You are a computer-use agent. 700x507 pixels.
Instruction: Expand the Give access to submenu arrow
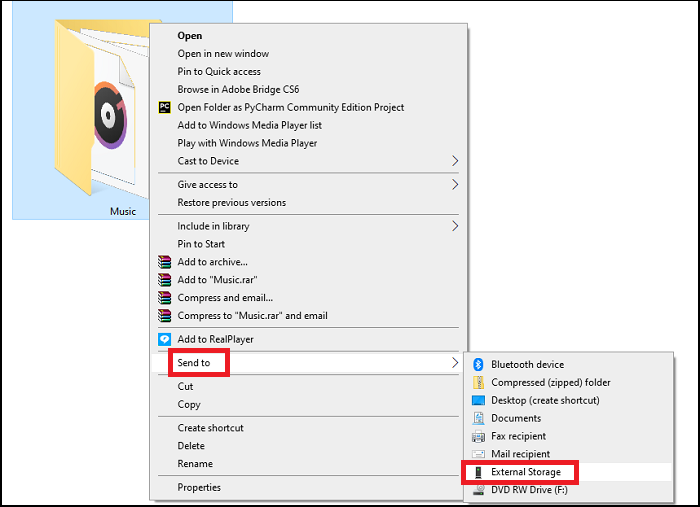[455, 185]
